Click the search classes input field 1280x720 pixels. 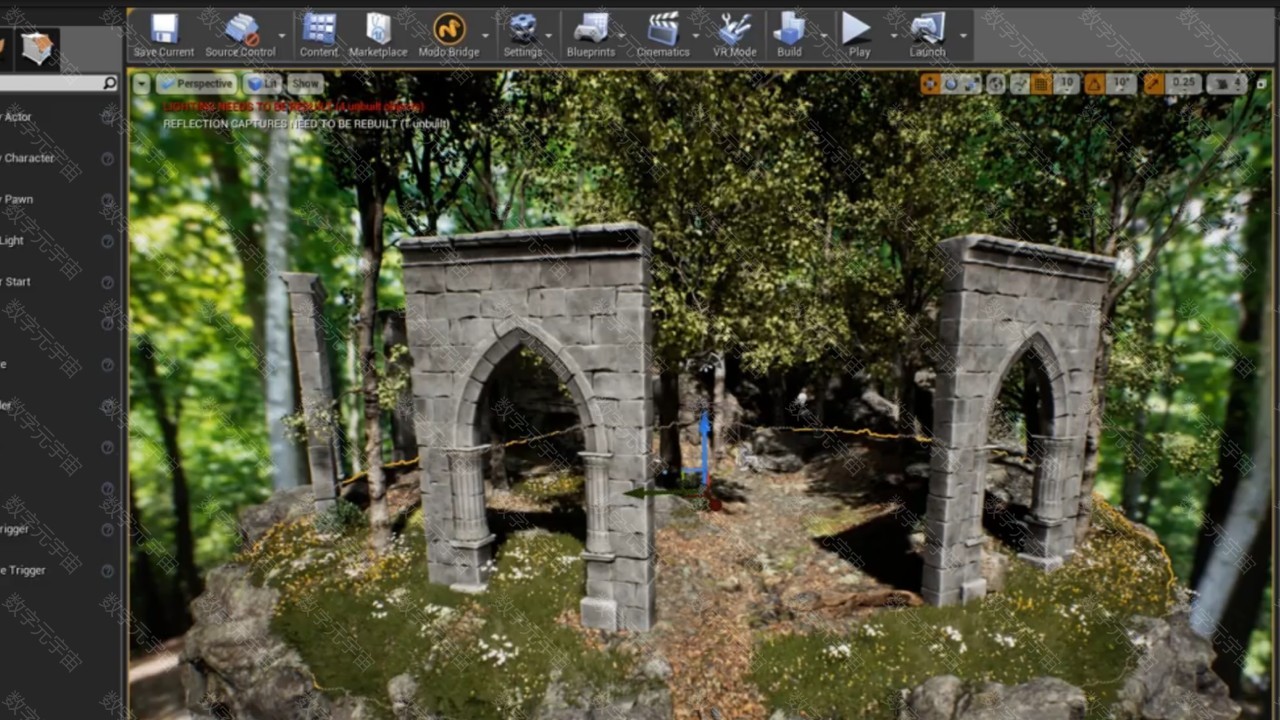pyautogui.click(x=52, y=84)
